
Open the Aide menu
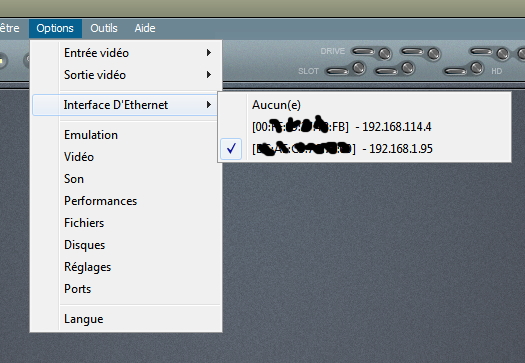click(x=145, y=28)
